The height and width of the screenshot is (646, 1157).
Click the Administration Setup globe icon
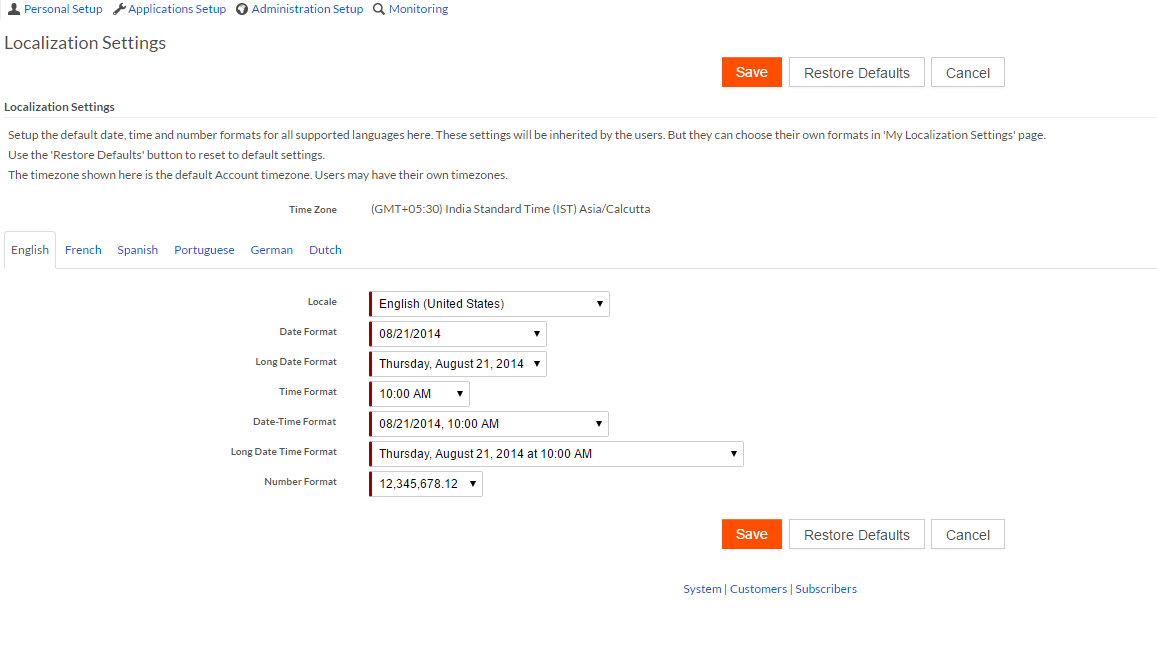pyautogui.click(x=242, y=9)
